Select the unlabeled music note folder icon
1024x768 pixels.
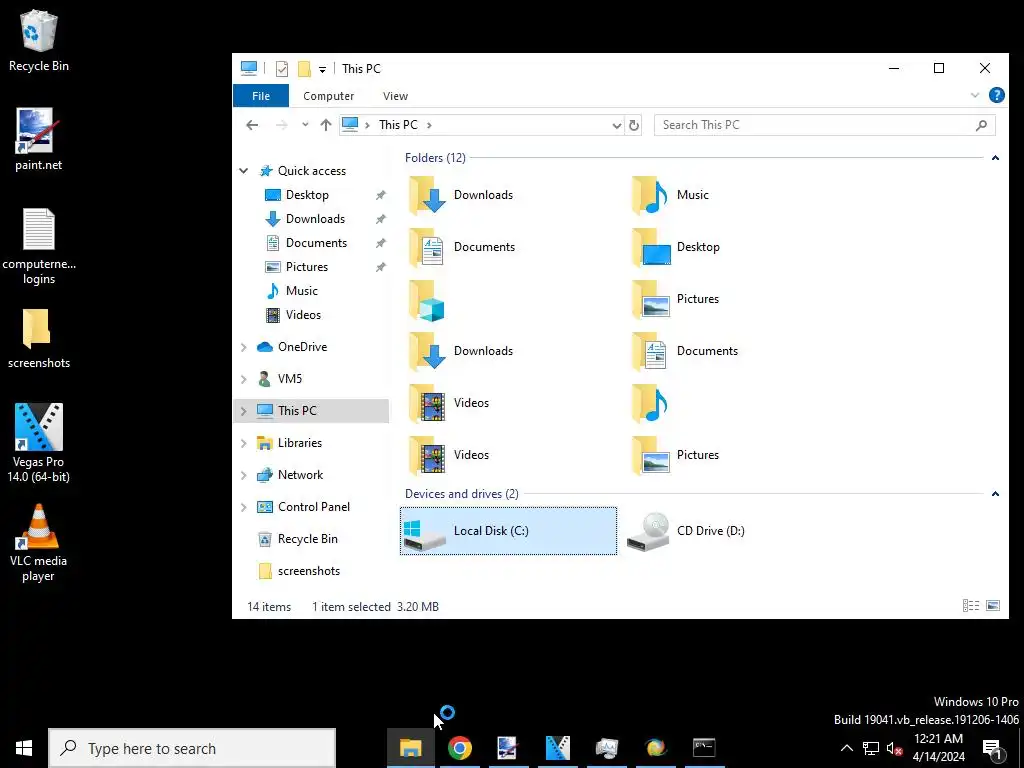click(x=650, y=404)
